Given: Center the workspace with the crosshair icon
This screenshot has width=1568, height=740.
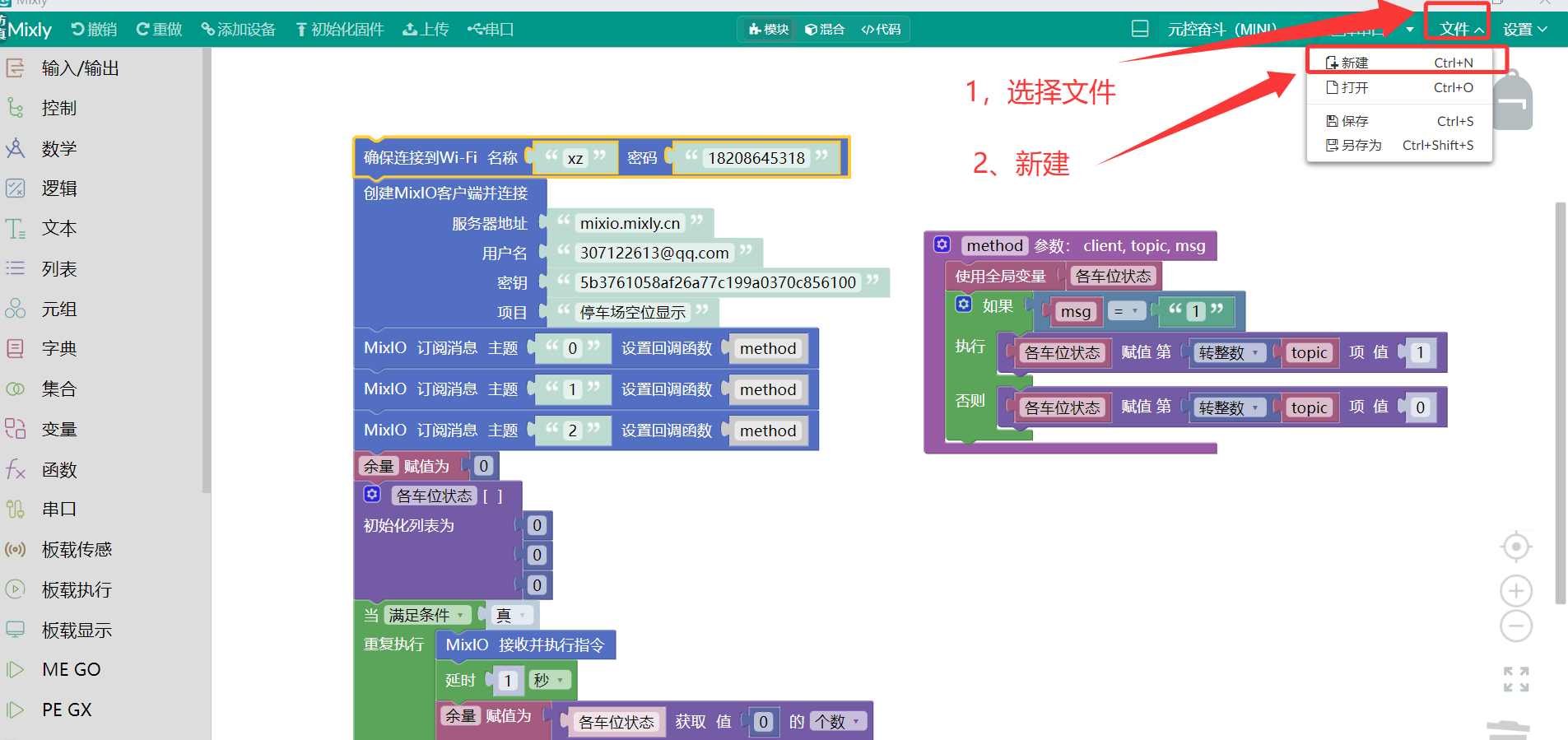Looking at the screenshot, I should (x=1516, y=547).
